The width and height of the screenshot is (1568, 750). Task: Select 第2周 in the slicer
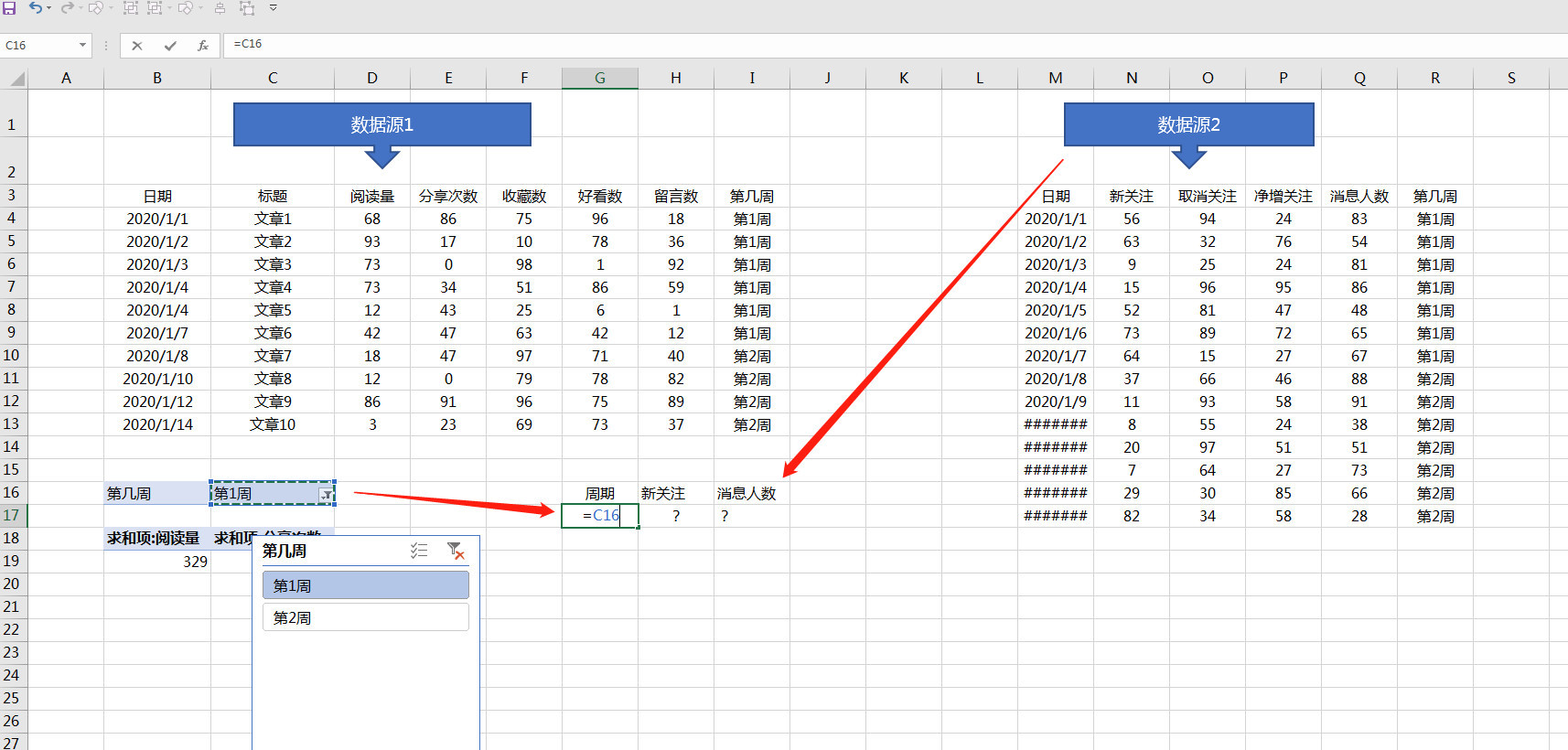[365, 617]
